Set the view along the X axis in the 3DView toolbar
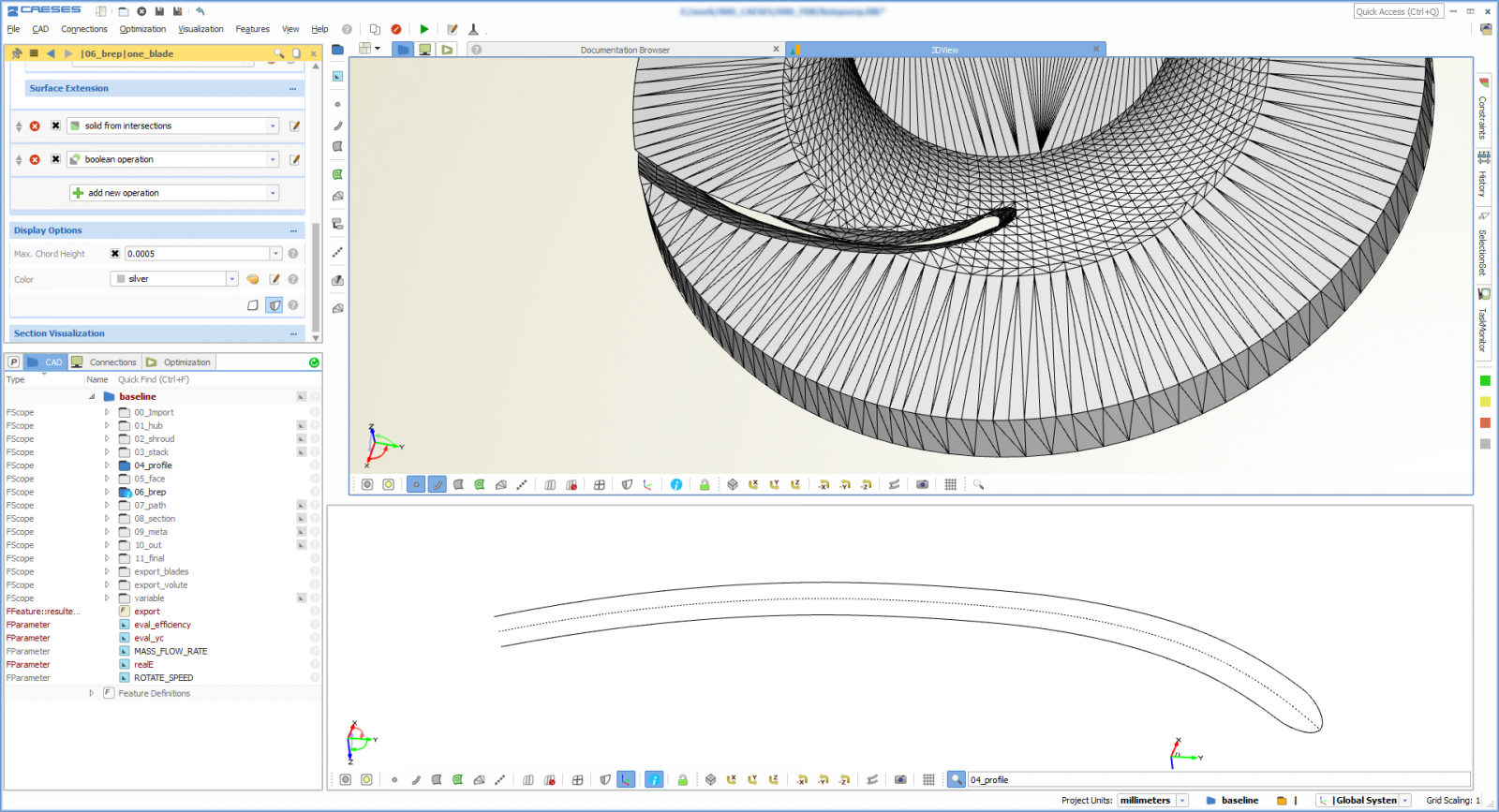This screenshot has width=1499, height=812. pyautogui.click(x=753, y=484)
